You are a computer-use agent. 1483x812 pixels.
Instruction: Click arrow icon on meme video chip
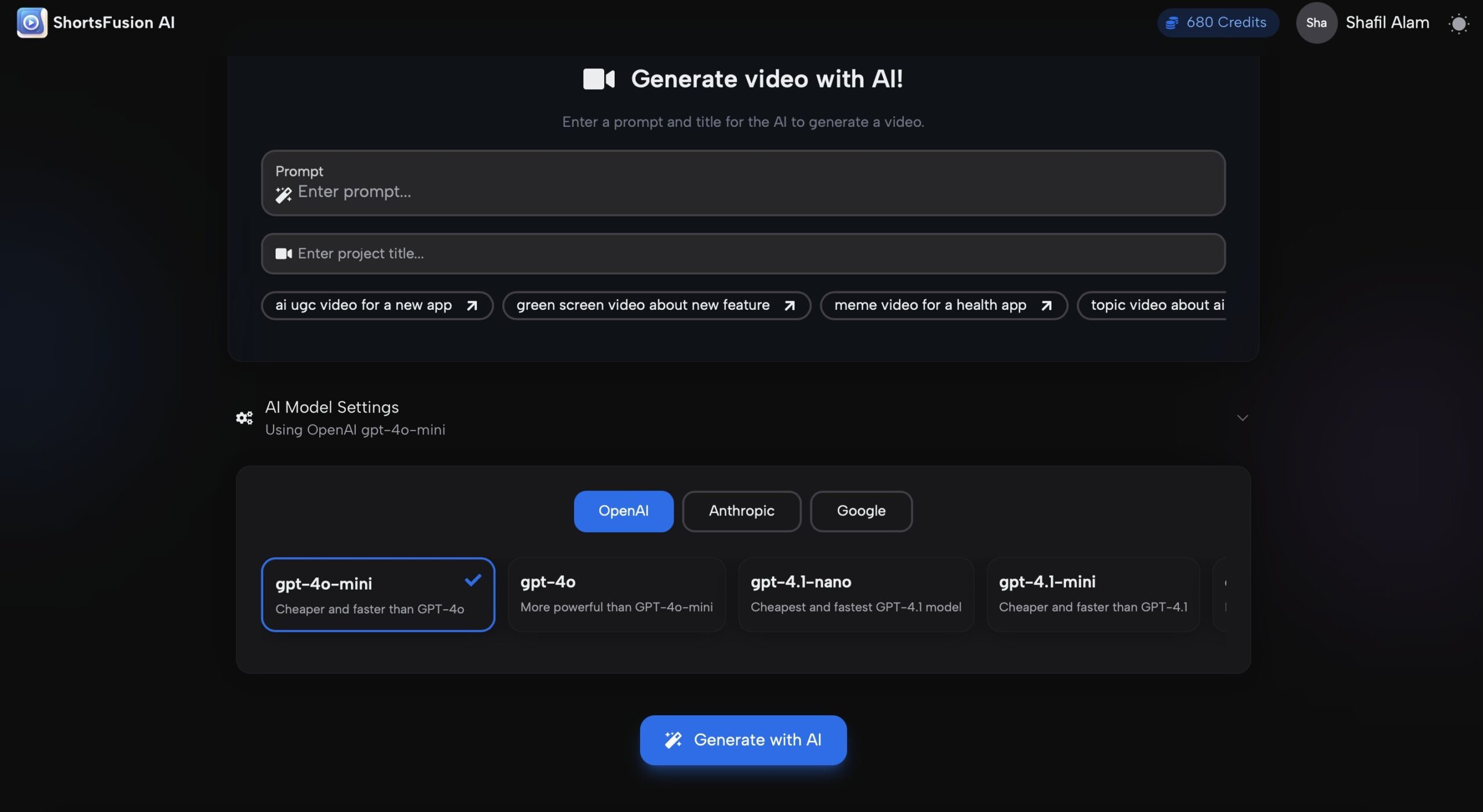click(x=1046, y=306)
